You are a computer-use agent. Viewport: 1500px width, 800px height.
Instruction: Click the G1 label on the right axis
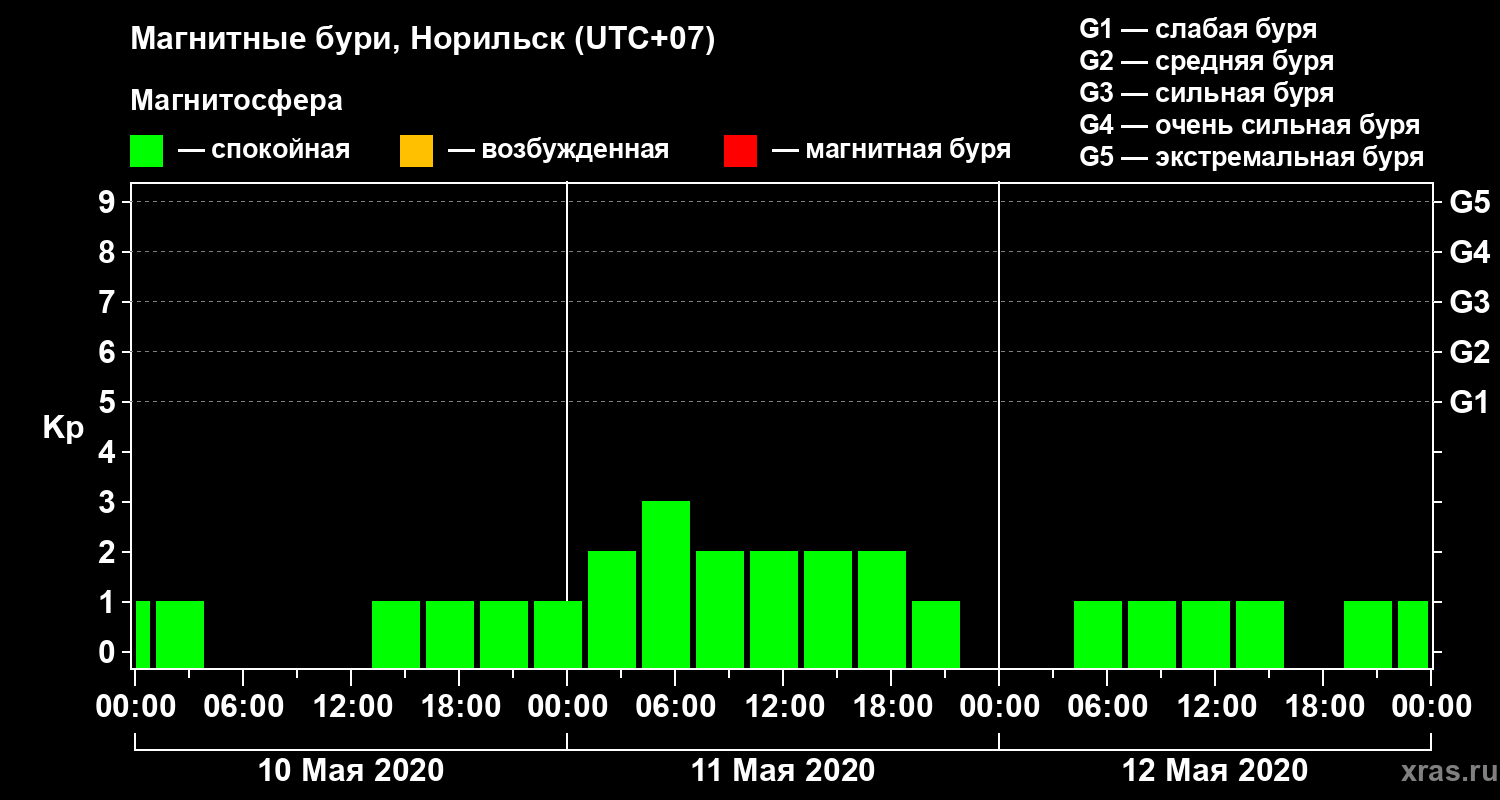[1470, 402]
